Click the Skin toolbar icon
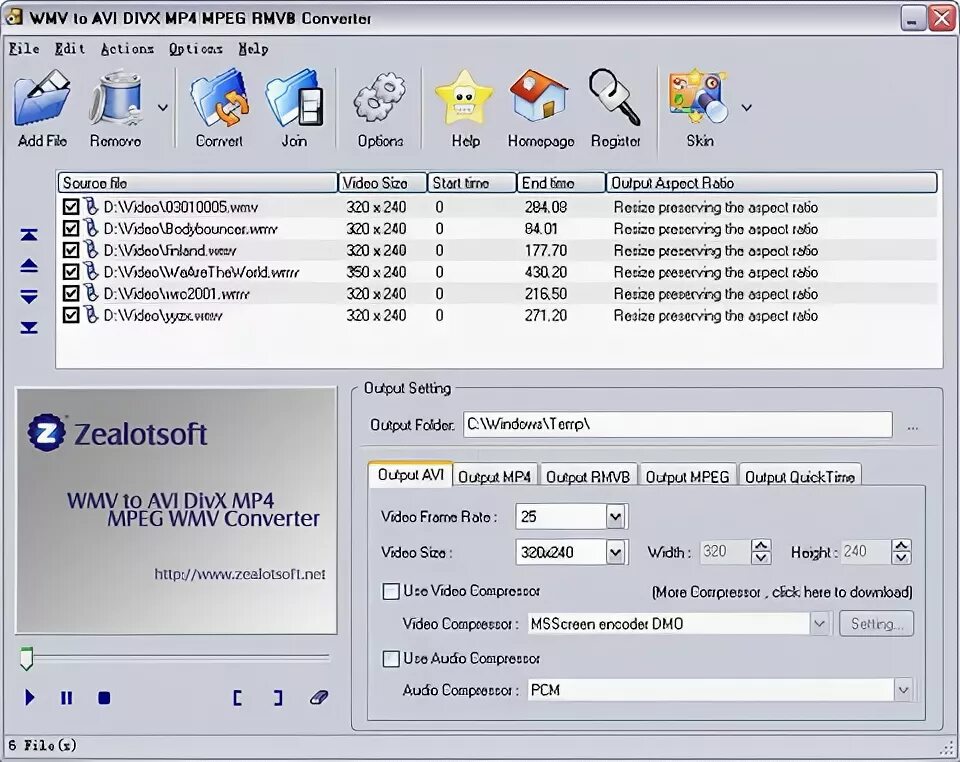 (x=699, y=98)
